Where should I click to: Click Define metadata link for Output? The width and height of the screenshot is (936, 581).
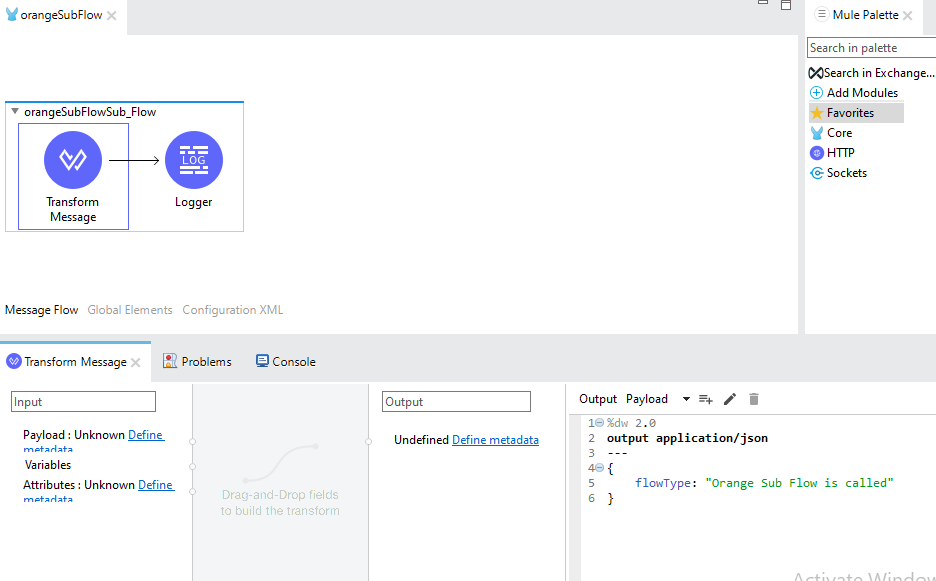point(495,440)
